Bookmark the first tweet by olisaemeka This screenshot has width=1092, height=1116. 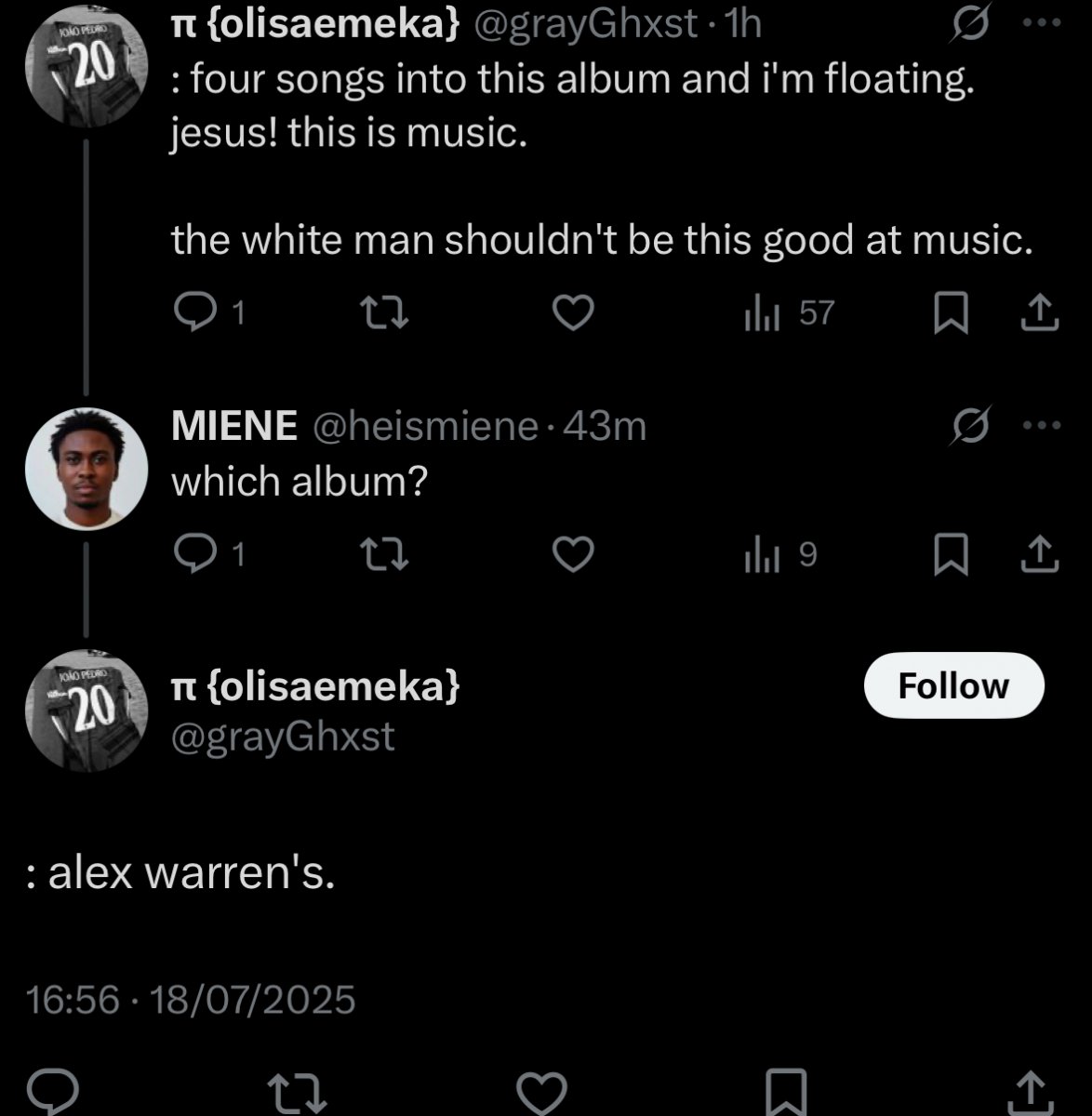click(x=950, y=314)
